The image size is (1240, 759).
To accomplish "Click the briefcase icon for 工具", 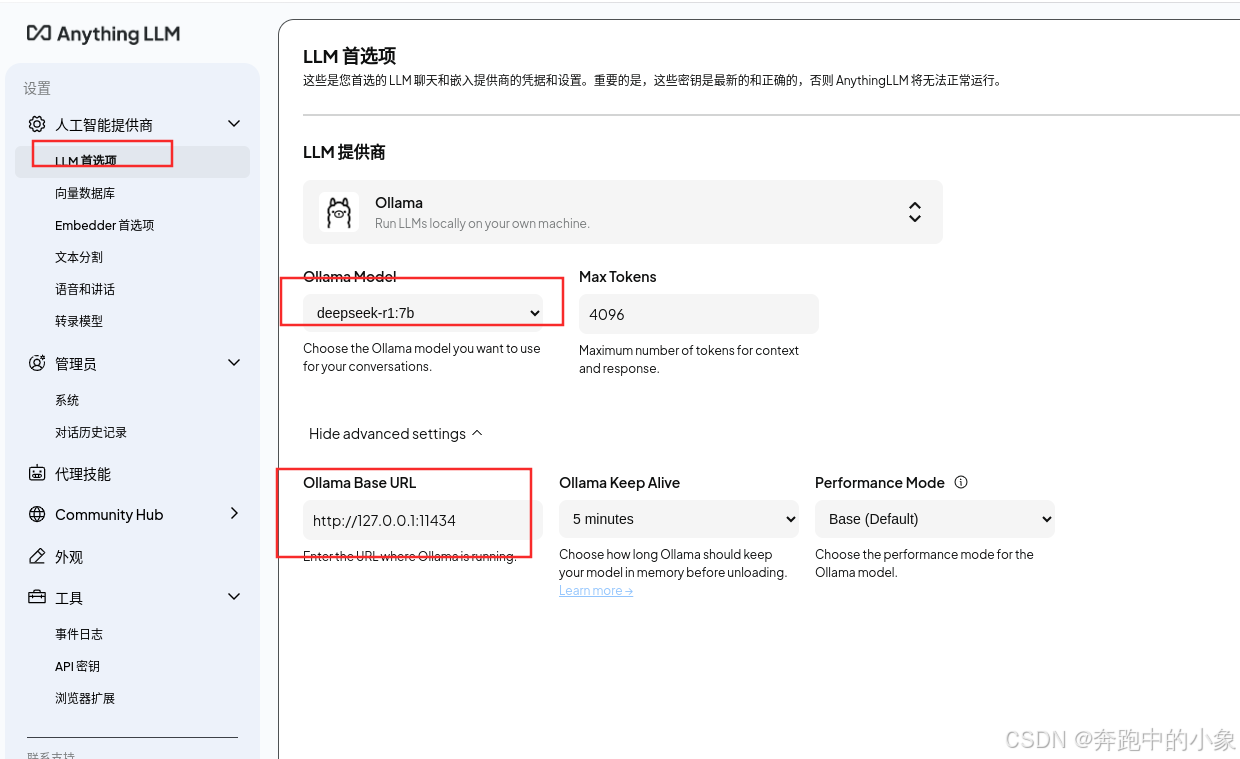I will click(37, 597).
